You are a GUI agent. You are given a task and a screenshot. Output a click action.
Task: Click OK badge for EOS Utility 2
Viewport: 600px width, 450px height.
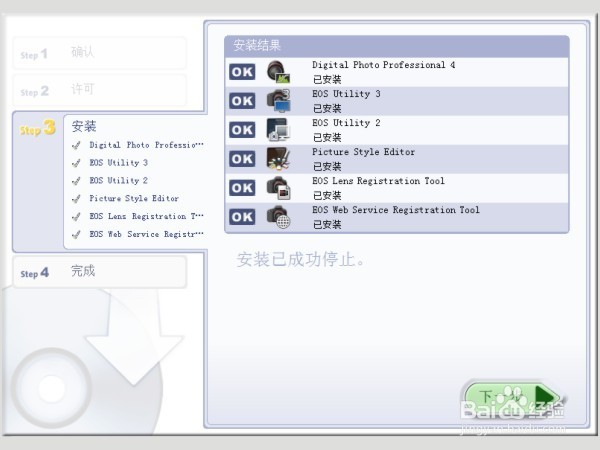[x=242, y=130]
